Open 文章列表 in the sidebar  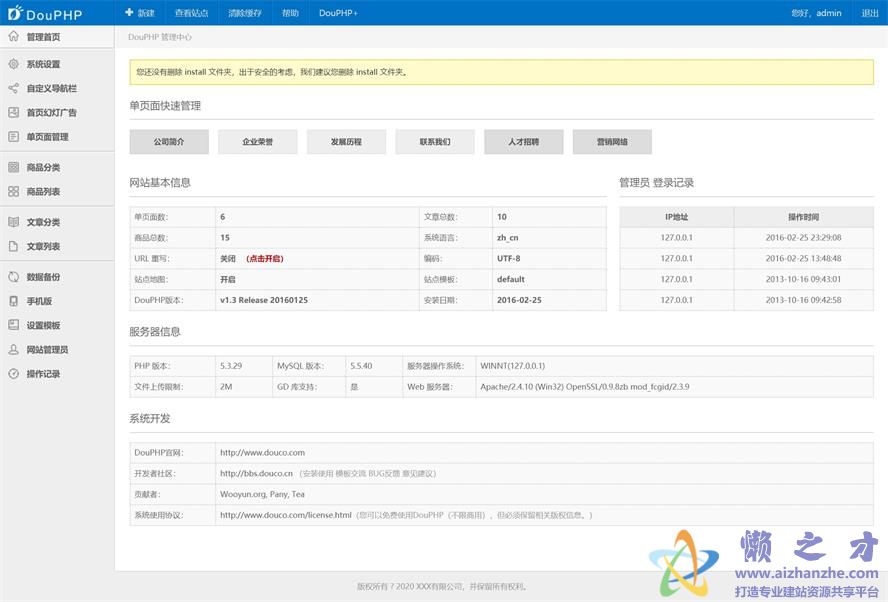43,246
